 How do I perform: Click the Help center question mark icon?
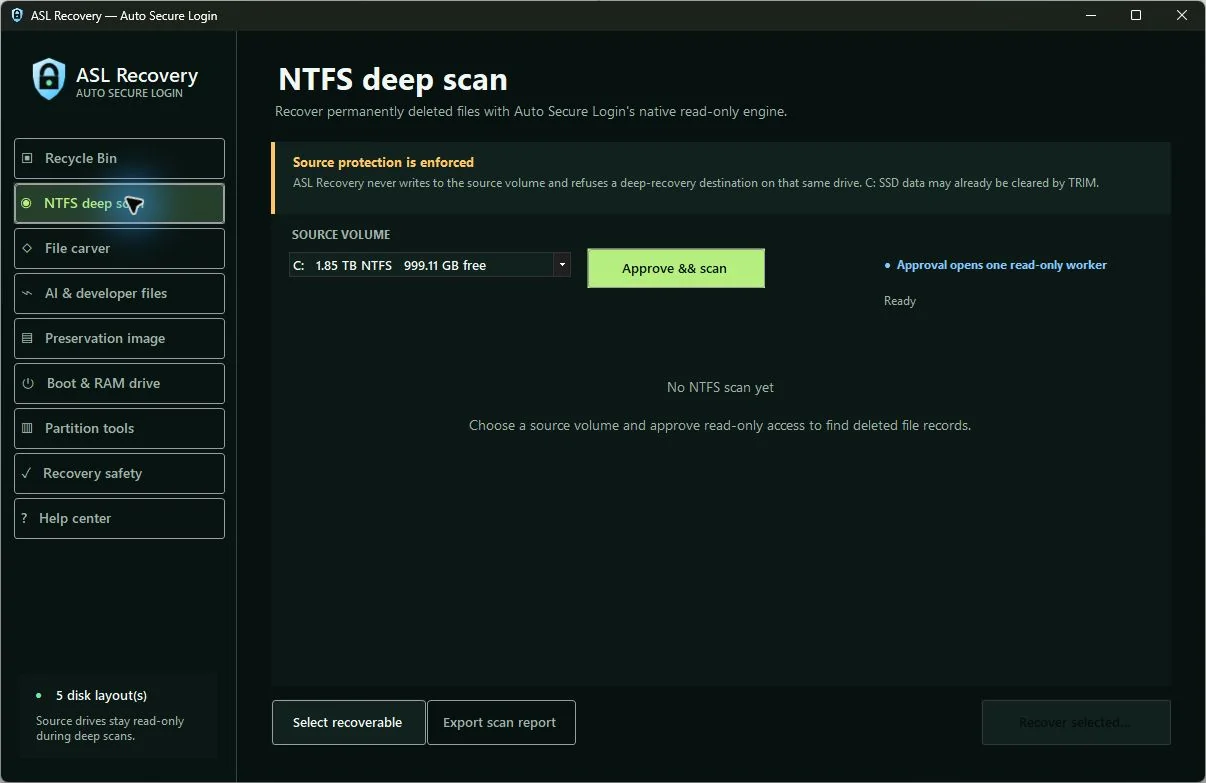(24, 518)
